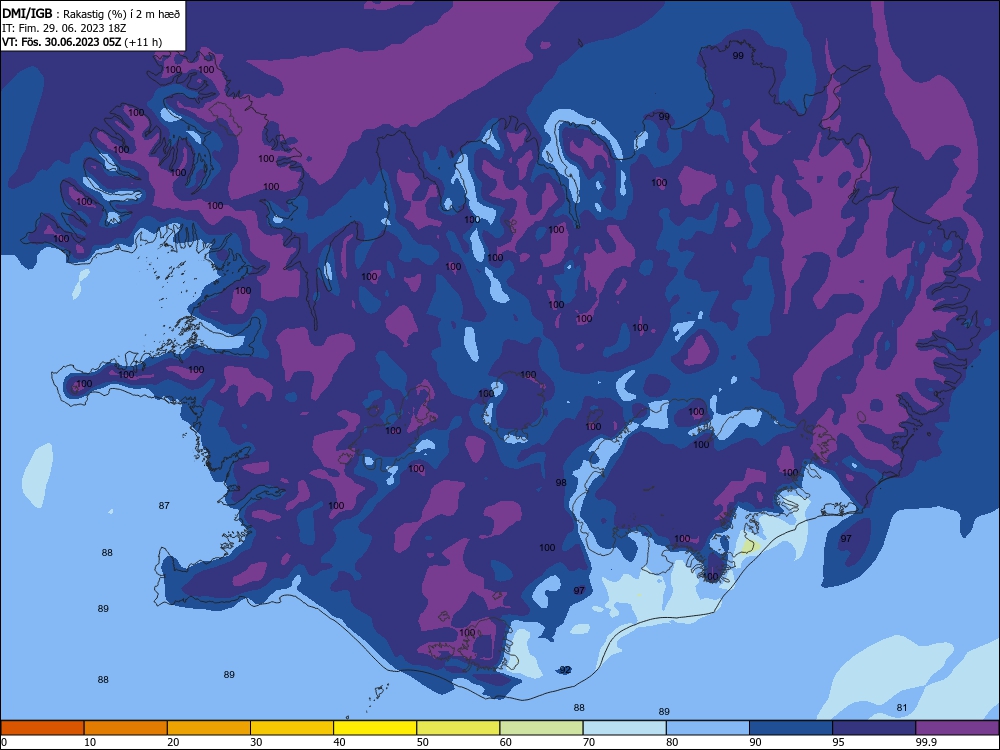
Task: Click the '81' humidity value on the map
Action: [x=902, y=707]
